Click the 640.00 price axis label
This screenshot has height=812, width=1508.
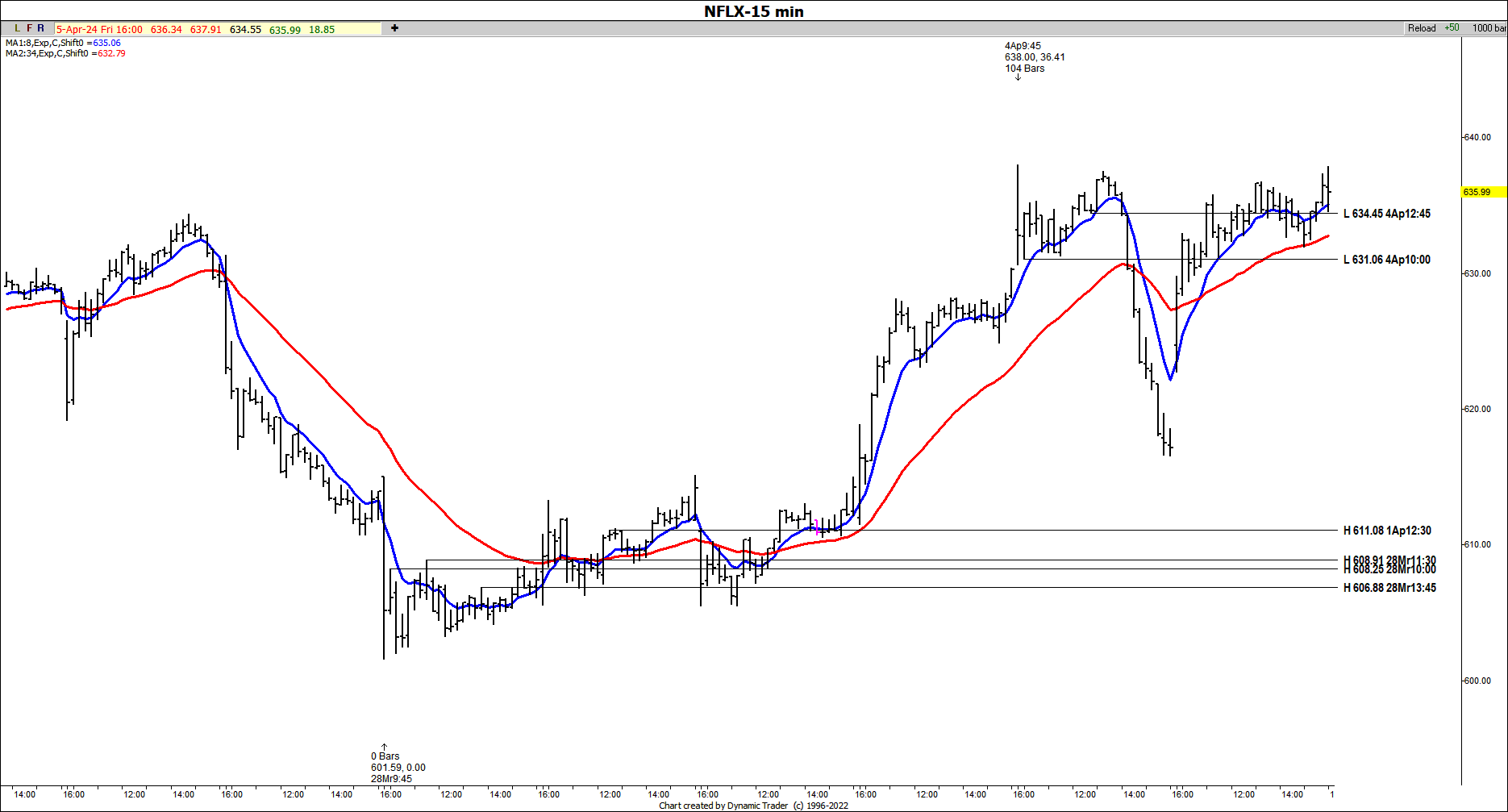[1477, 137]
